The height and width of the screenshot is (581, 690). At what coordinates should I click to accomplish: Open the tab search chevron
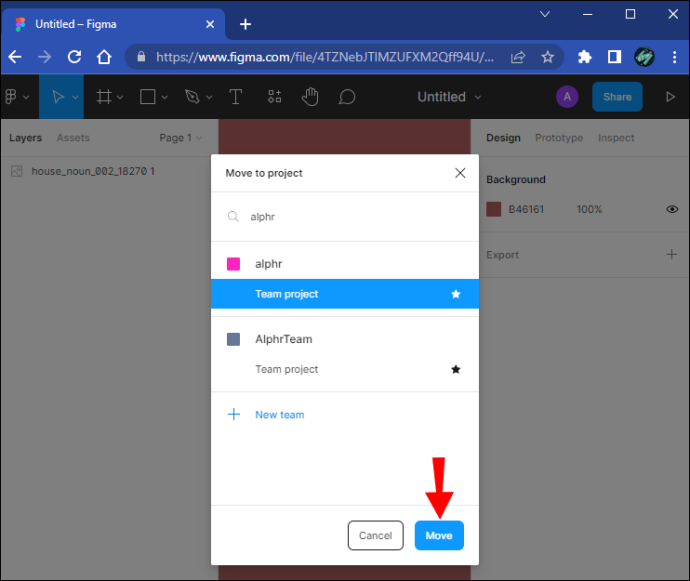(x=545, y=14)
